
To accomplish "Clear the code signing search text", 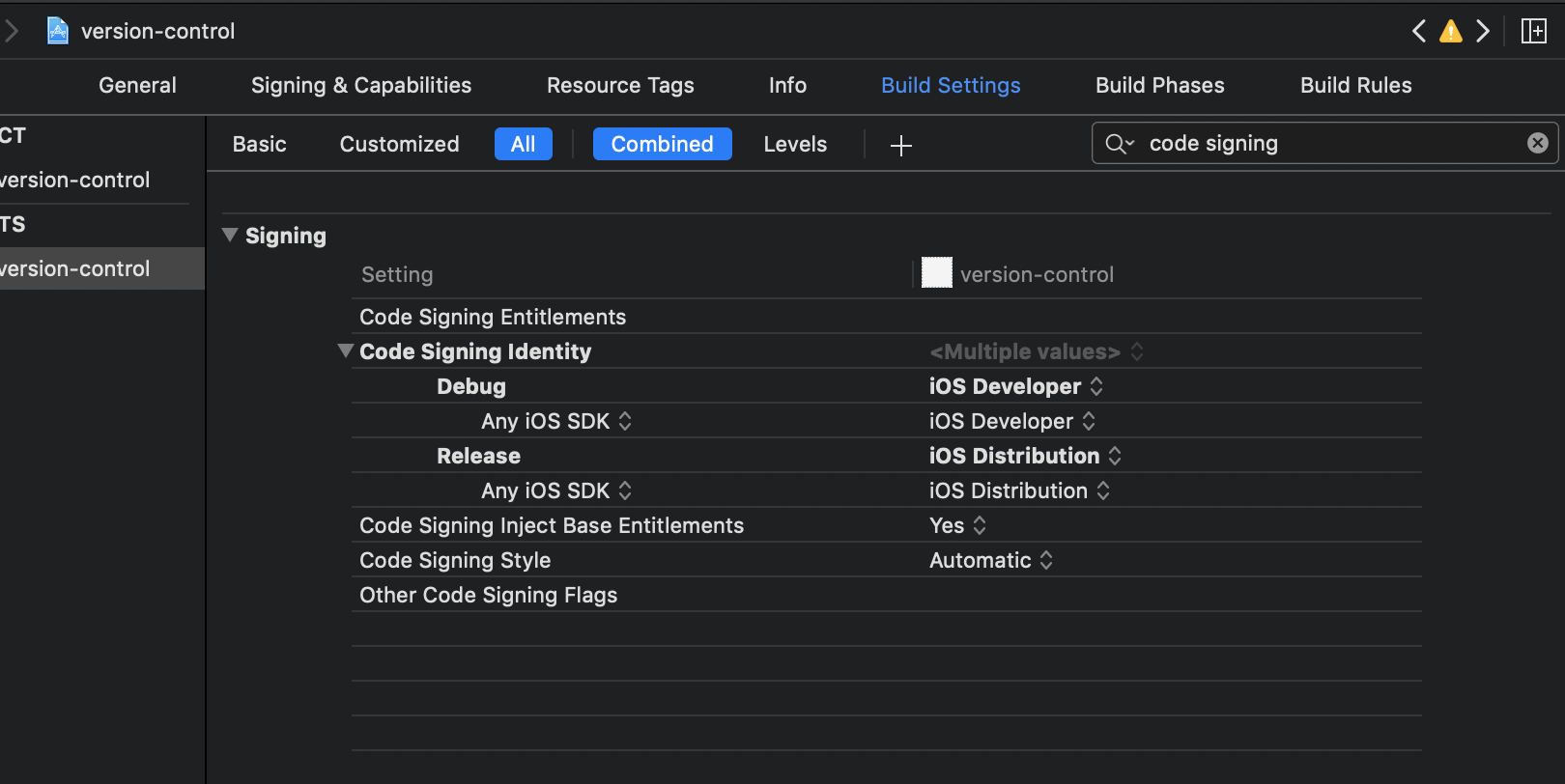I will point(1538,143).
